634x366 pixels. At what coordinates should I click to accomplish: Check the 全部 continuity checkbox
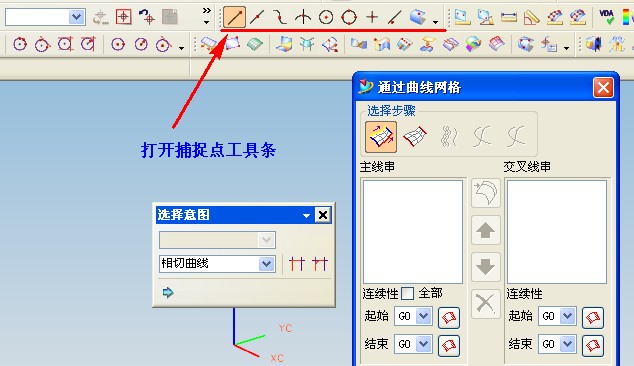(x=408, y=294)
